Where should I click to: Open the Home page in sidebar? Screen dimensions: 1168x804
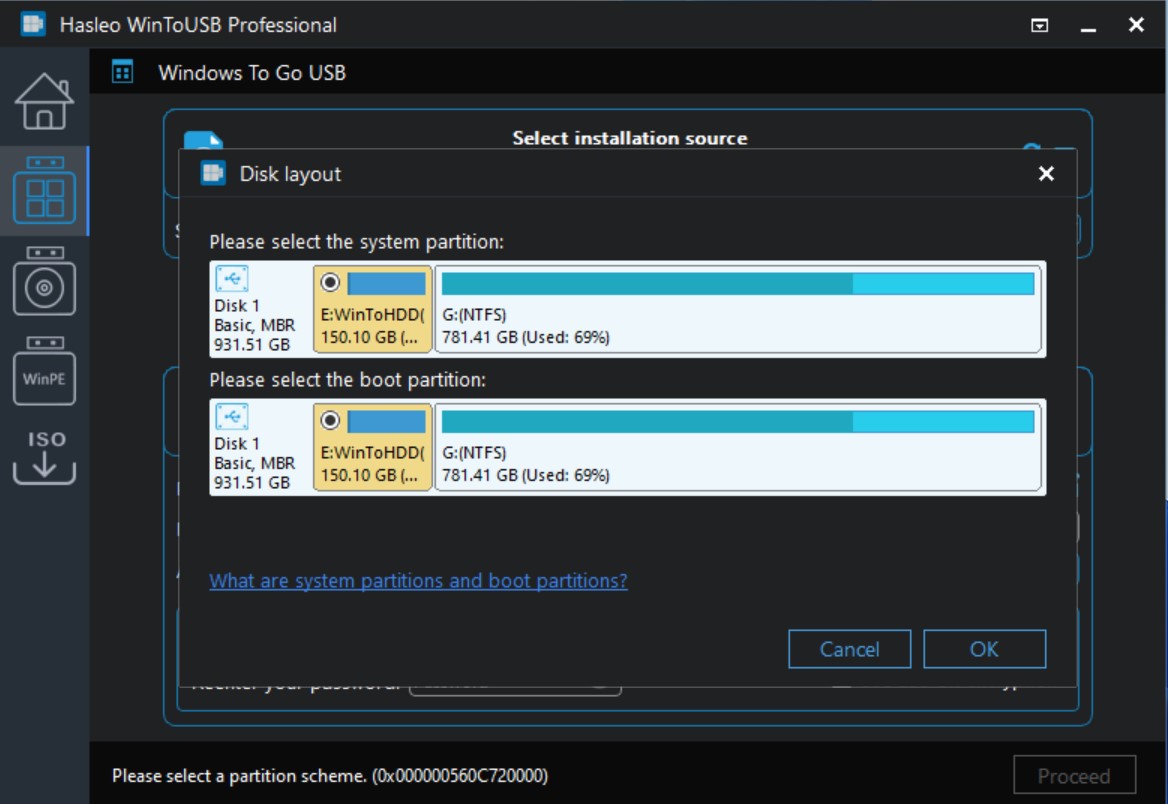(44, 101)
